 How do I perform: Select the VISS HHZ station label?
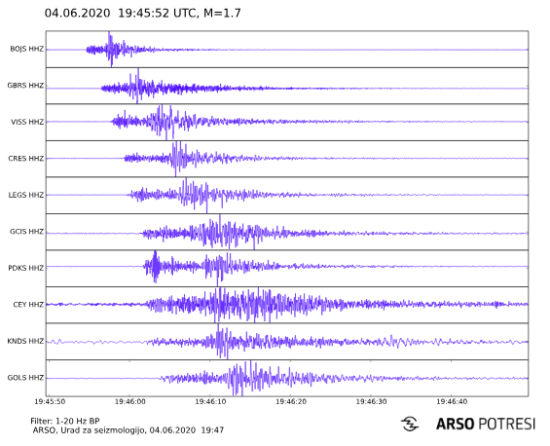point(27,122)
